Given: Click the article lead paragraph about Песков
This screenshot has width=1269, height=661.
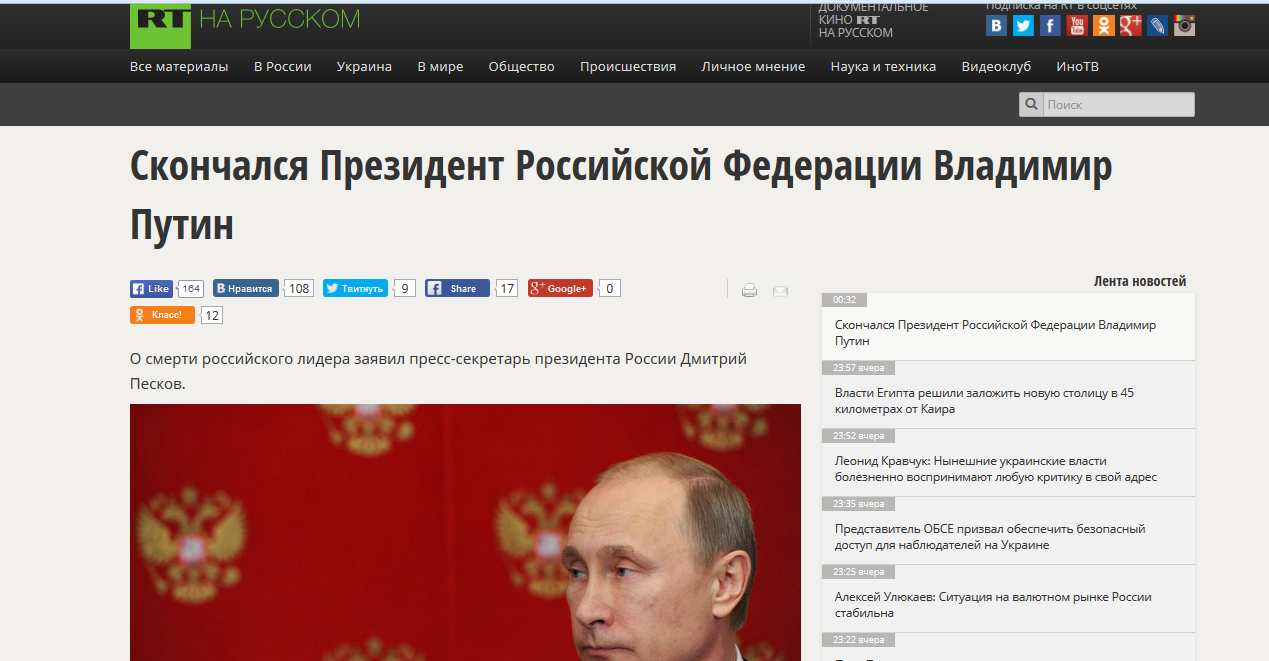Looking at the screenshot, I should 438,371.
